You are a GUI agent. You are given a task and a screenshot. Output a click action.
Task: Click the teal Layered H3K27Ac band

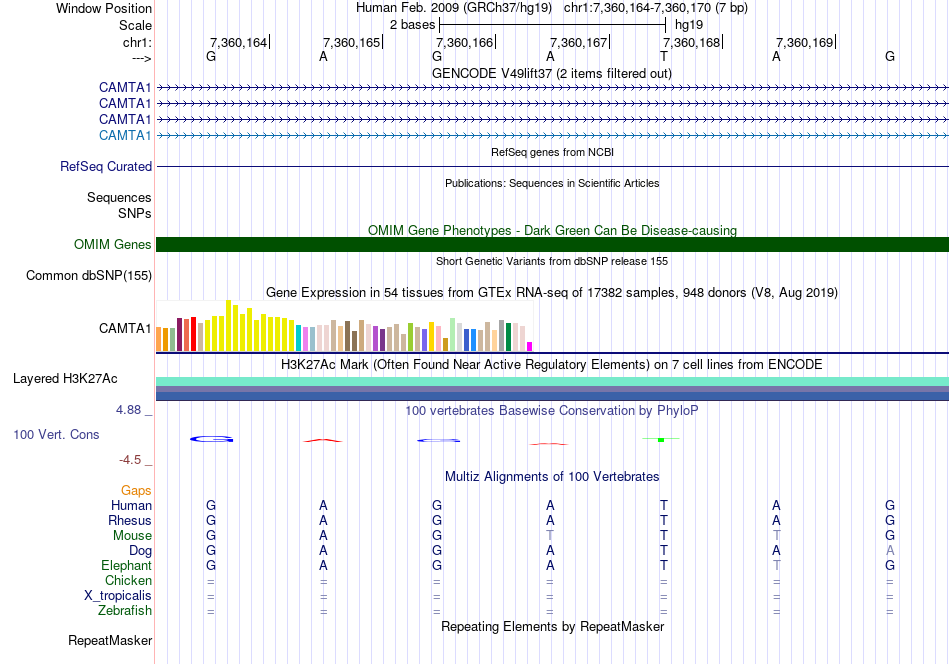pos(552,381)
